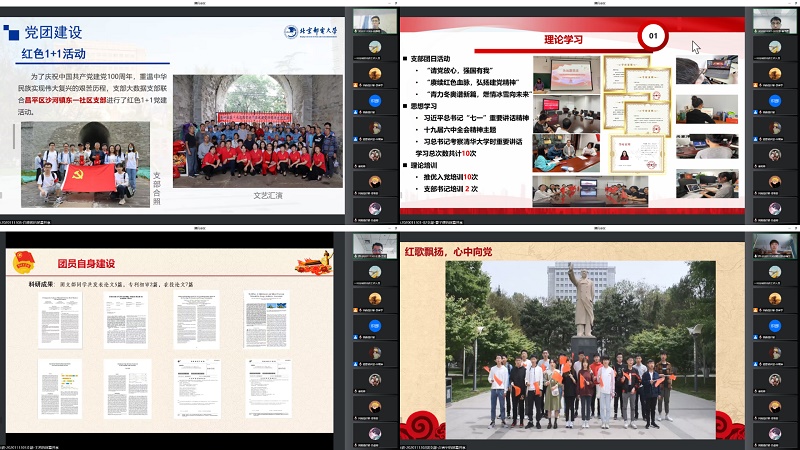Click blue person badge under blue avatar, top-right window
This screenshot has width=800, height=450.
[756, 112]
